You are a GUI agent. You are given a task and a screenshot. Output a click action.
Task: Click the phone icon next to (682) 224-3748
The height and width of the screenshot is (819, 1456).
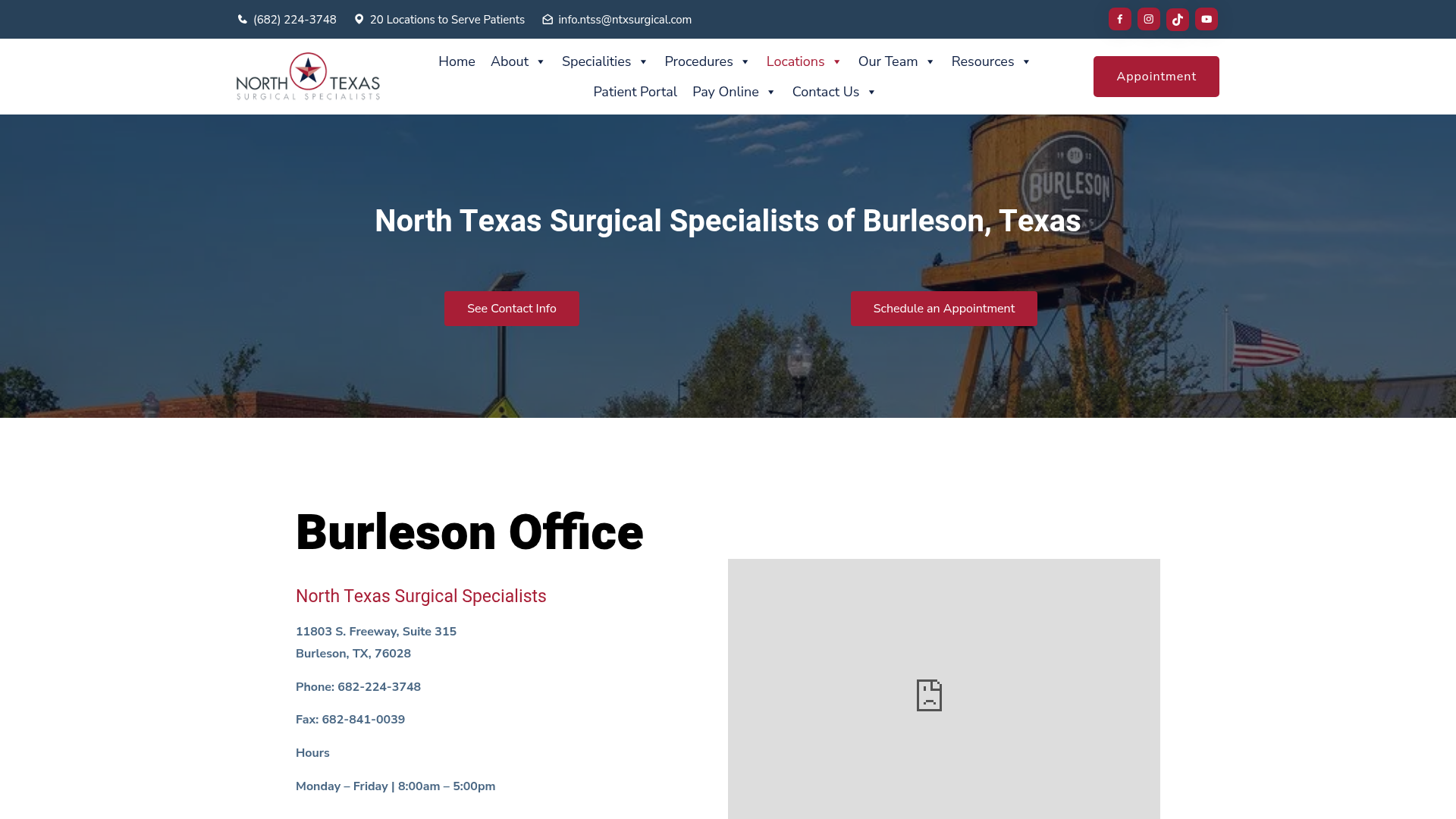(241, 19)
